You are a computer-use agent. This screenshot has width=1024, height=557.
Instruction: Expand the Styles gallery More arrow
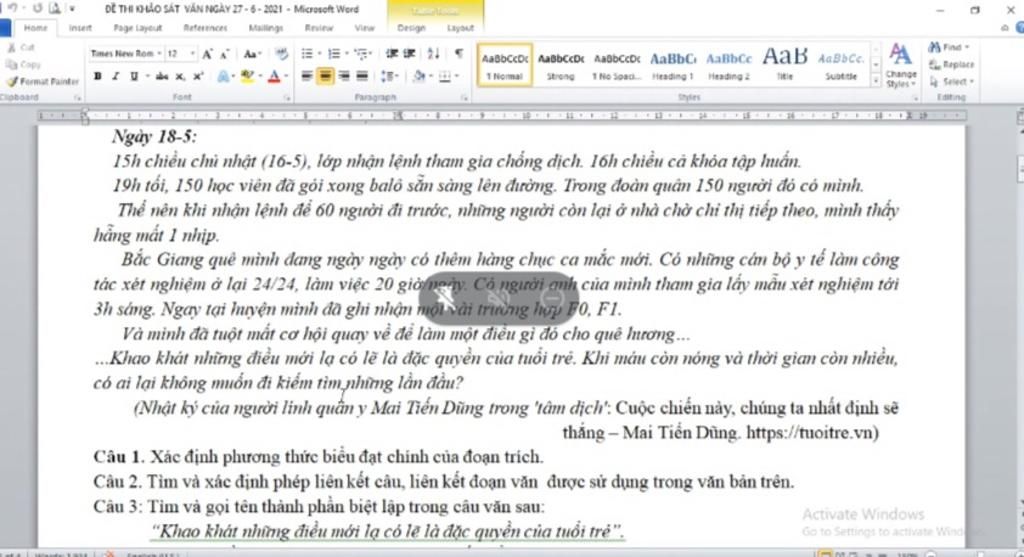(x=876, y=81)
